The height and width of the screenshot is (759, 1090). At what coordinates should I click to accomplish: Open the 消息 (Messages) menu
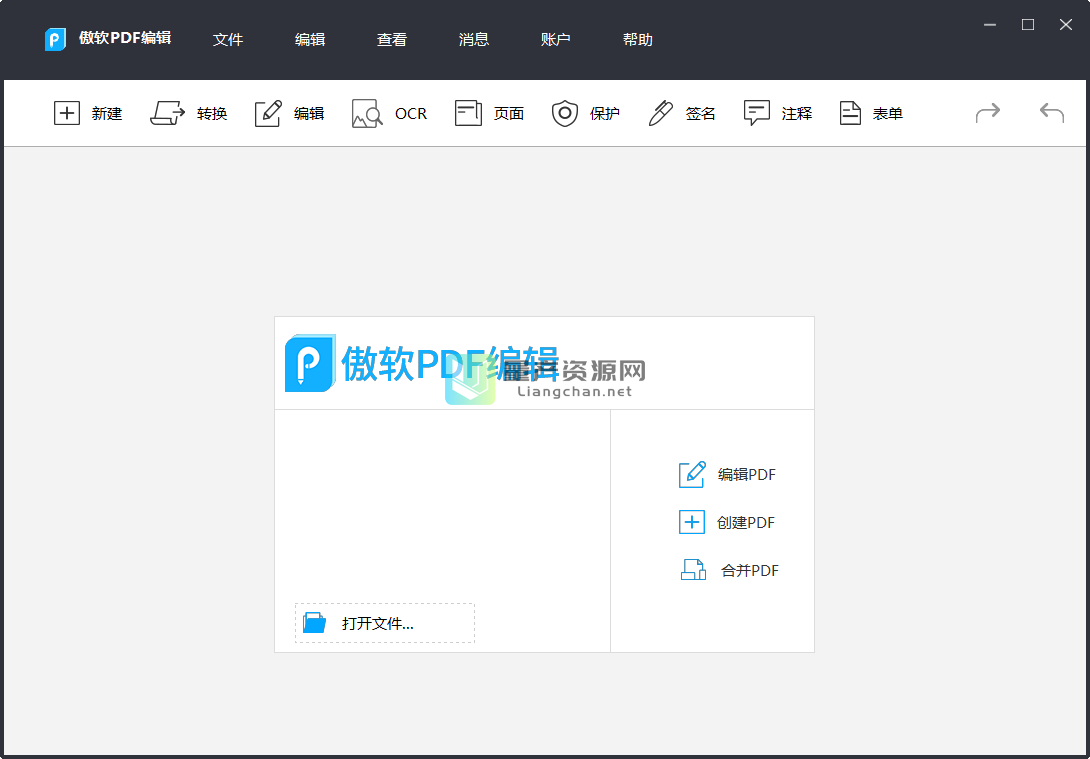(x=474, y=40)
